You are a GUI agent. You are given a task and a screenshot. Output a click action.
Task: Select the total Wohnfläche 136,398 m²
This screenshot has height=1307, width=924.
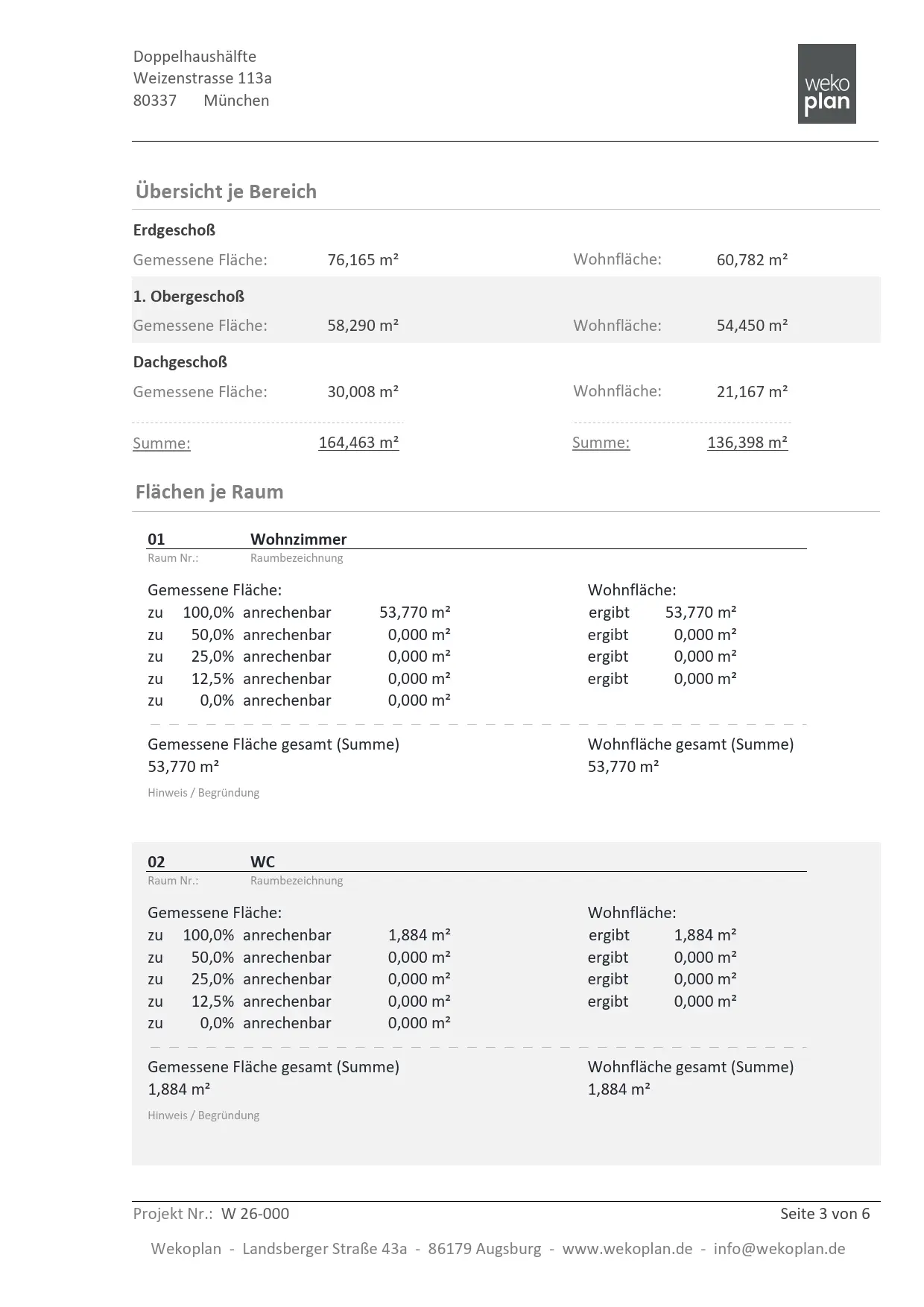747,443
